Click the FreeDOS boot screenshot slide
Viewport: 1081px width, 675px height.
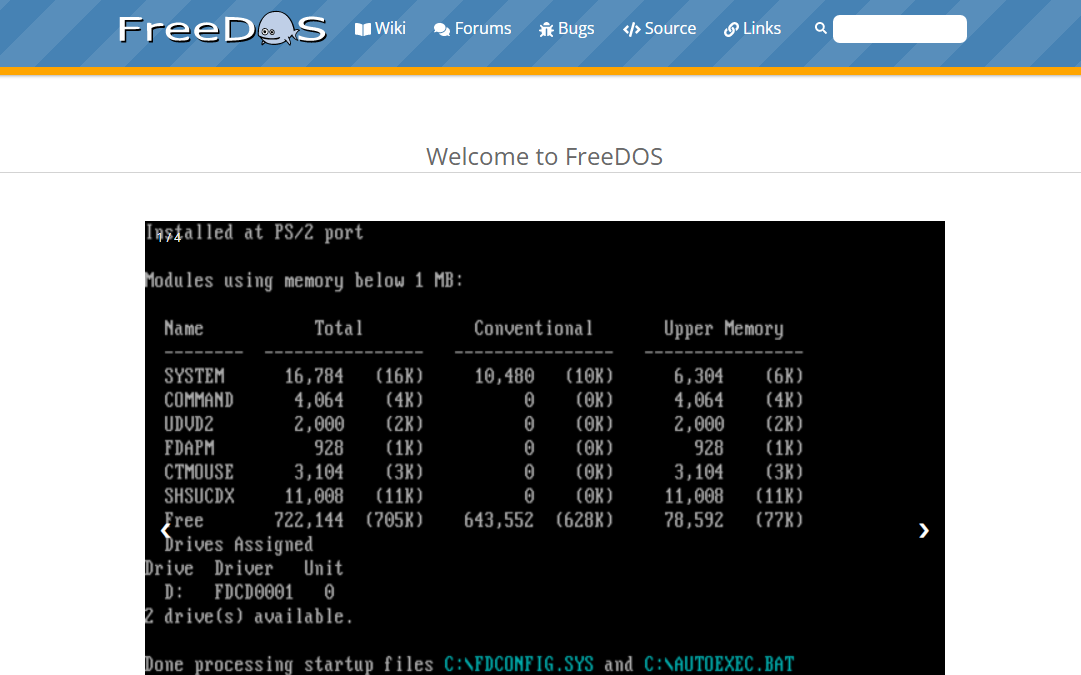click(545, 448)
